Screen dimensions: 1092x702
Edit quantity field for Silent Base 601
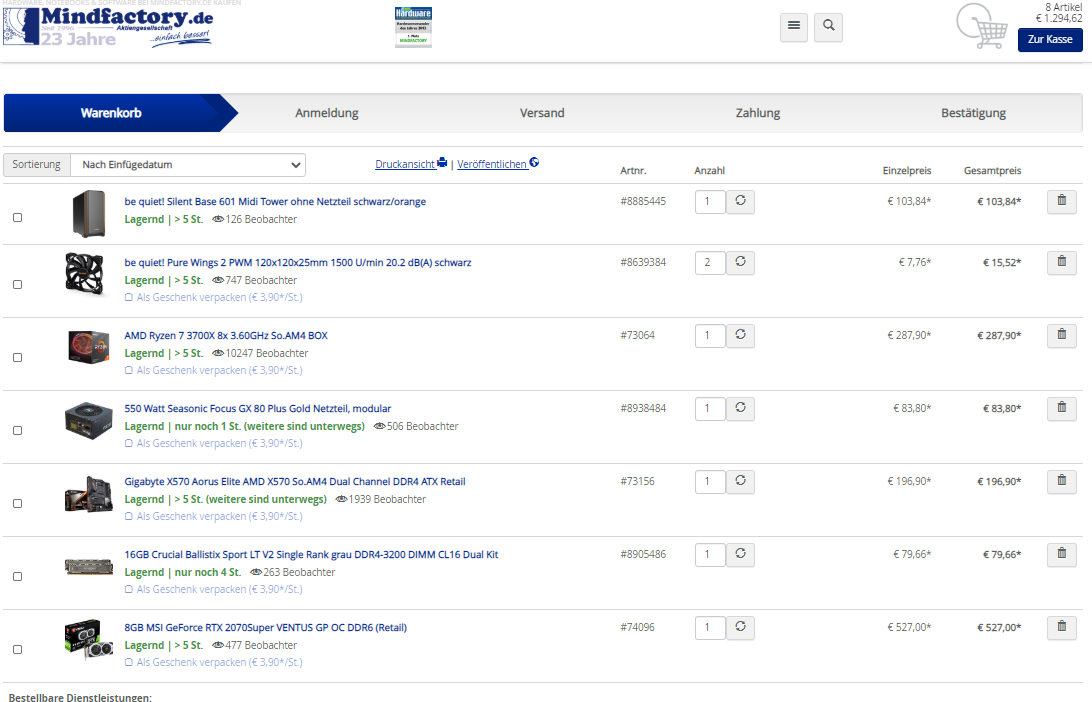coord(710,202)
